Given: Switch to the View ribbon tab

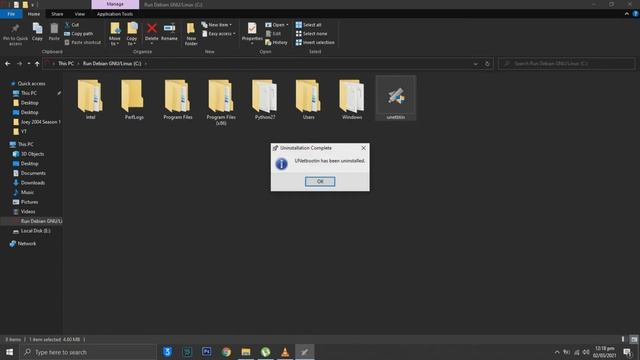Looking at the screenshot, I should pos(80,14).
